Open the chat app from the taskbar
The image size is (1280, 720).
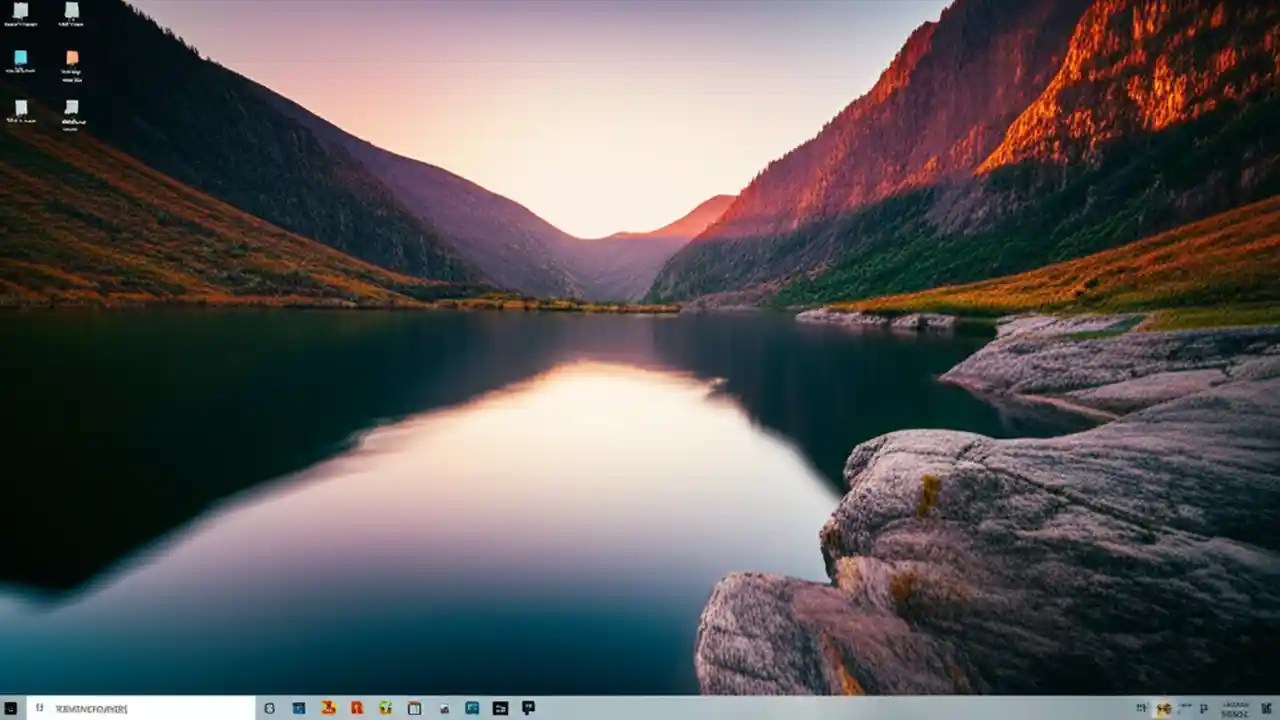coord(527,708)
